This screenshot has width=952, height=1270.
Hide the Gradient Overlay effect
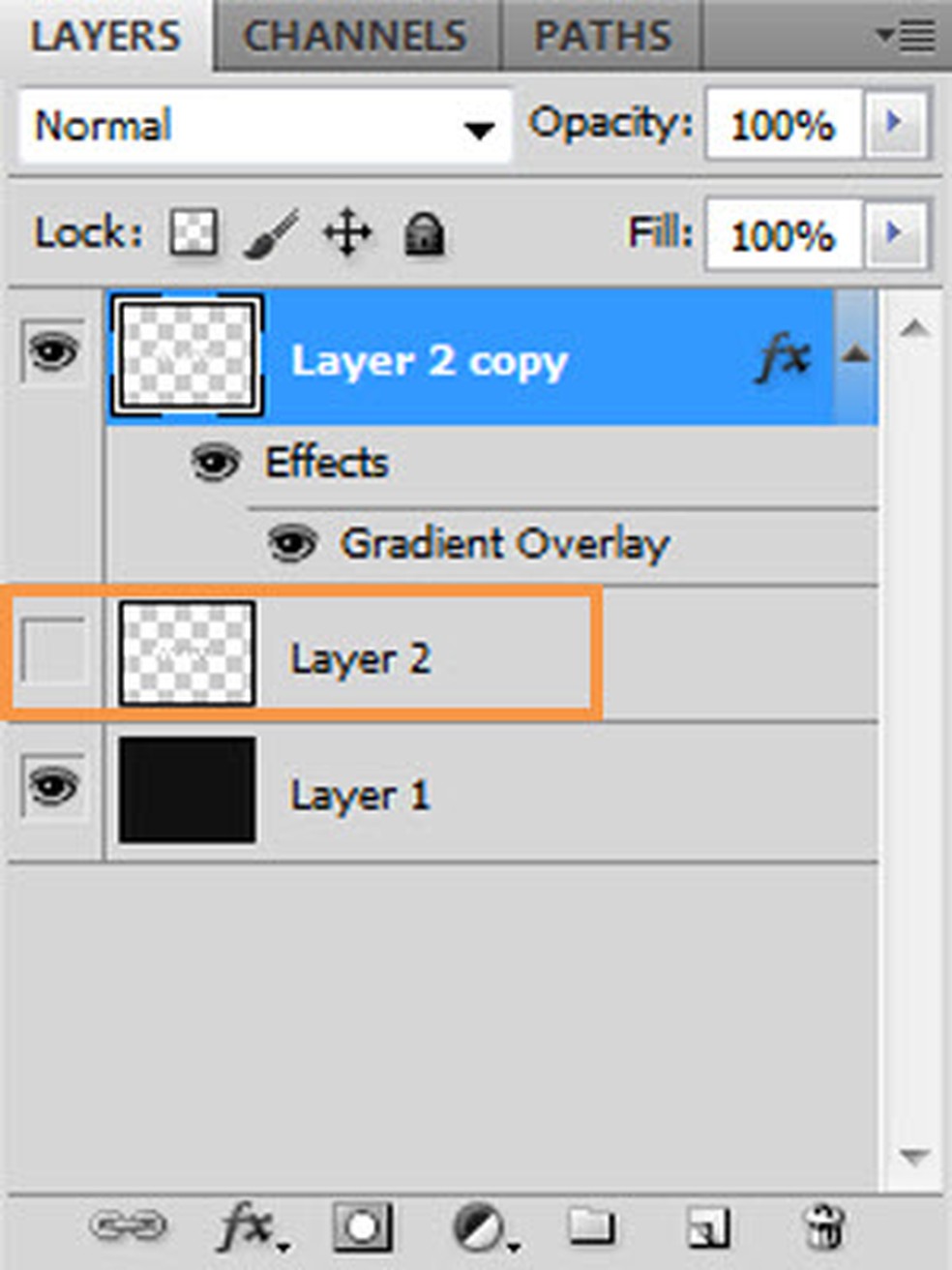pos(291,542)
